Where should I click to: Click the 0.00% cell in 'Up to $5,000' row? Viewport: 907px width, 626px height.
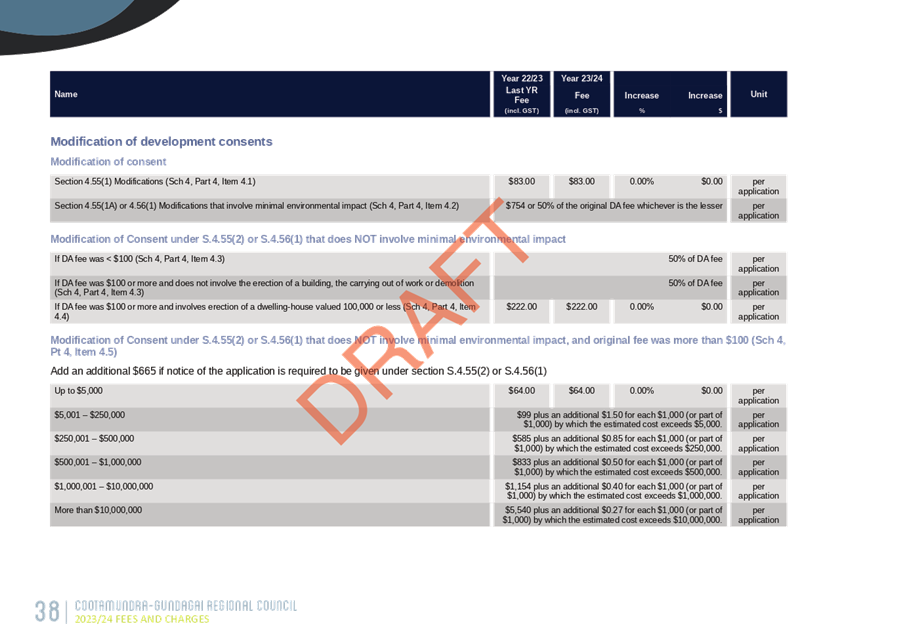(641, 391)
